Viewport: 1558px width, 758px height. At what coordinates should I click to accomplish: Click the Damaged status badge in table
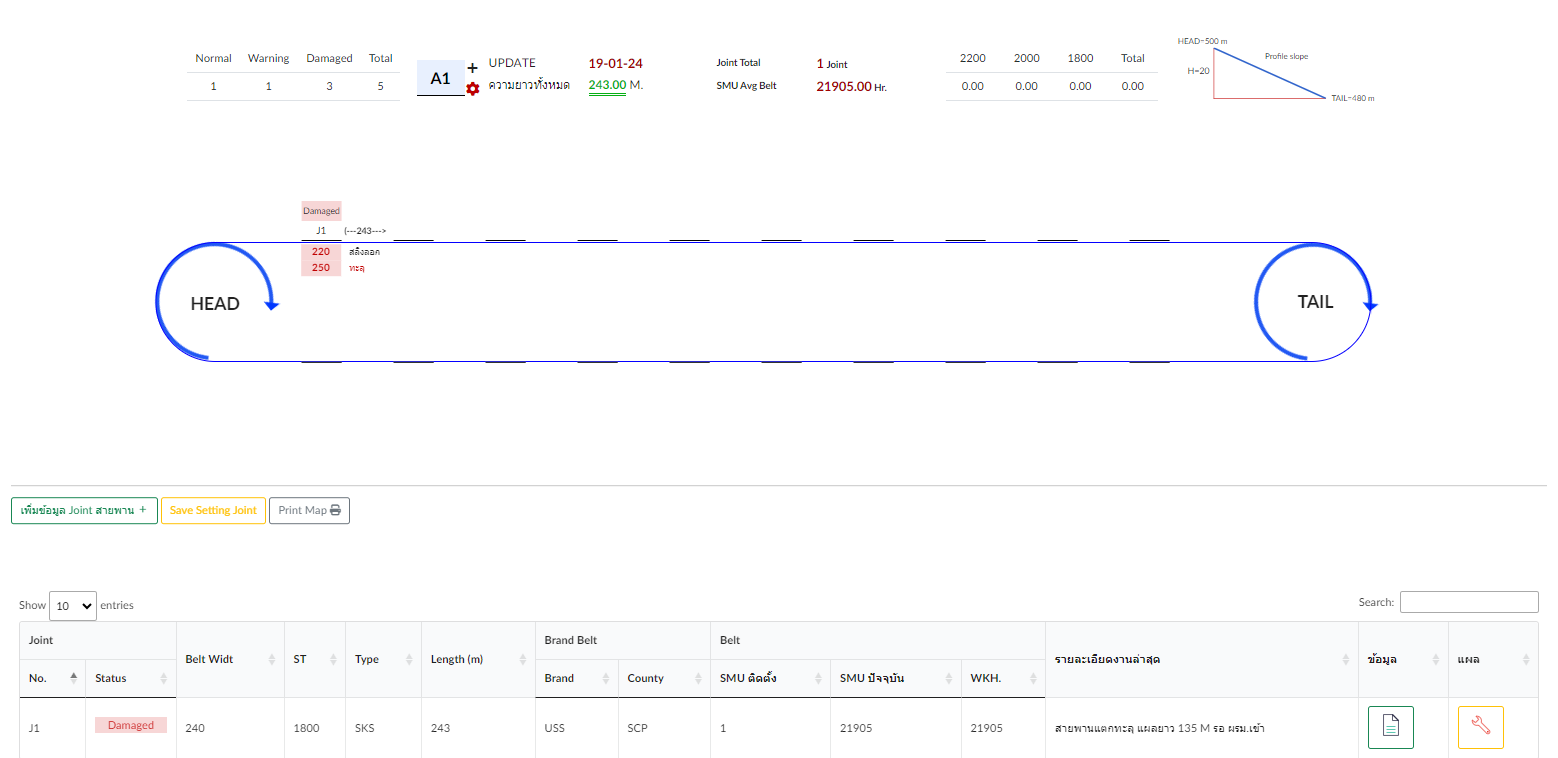(131, 725)
